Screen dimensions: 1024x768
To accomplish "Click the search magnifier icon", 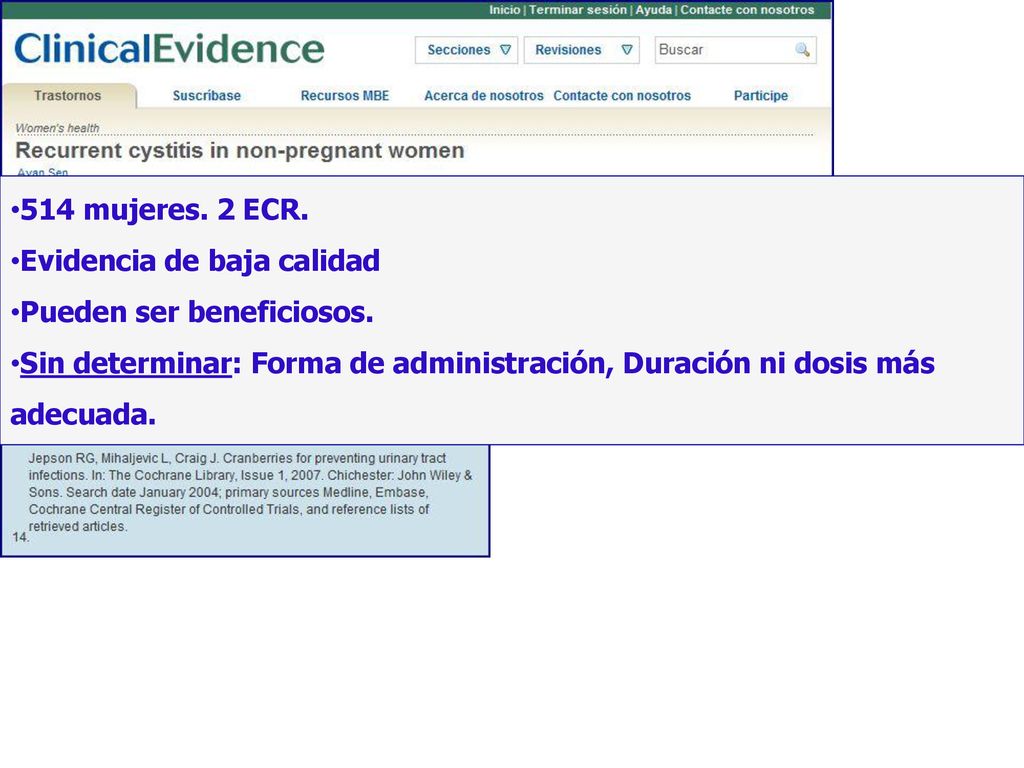I will [x=802, y=50].
